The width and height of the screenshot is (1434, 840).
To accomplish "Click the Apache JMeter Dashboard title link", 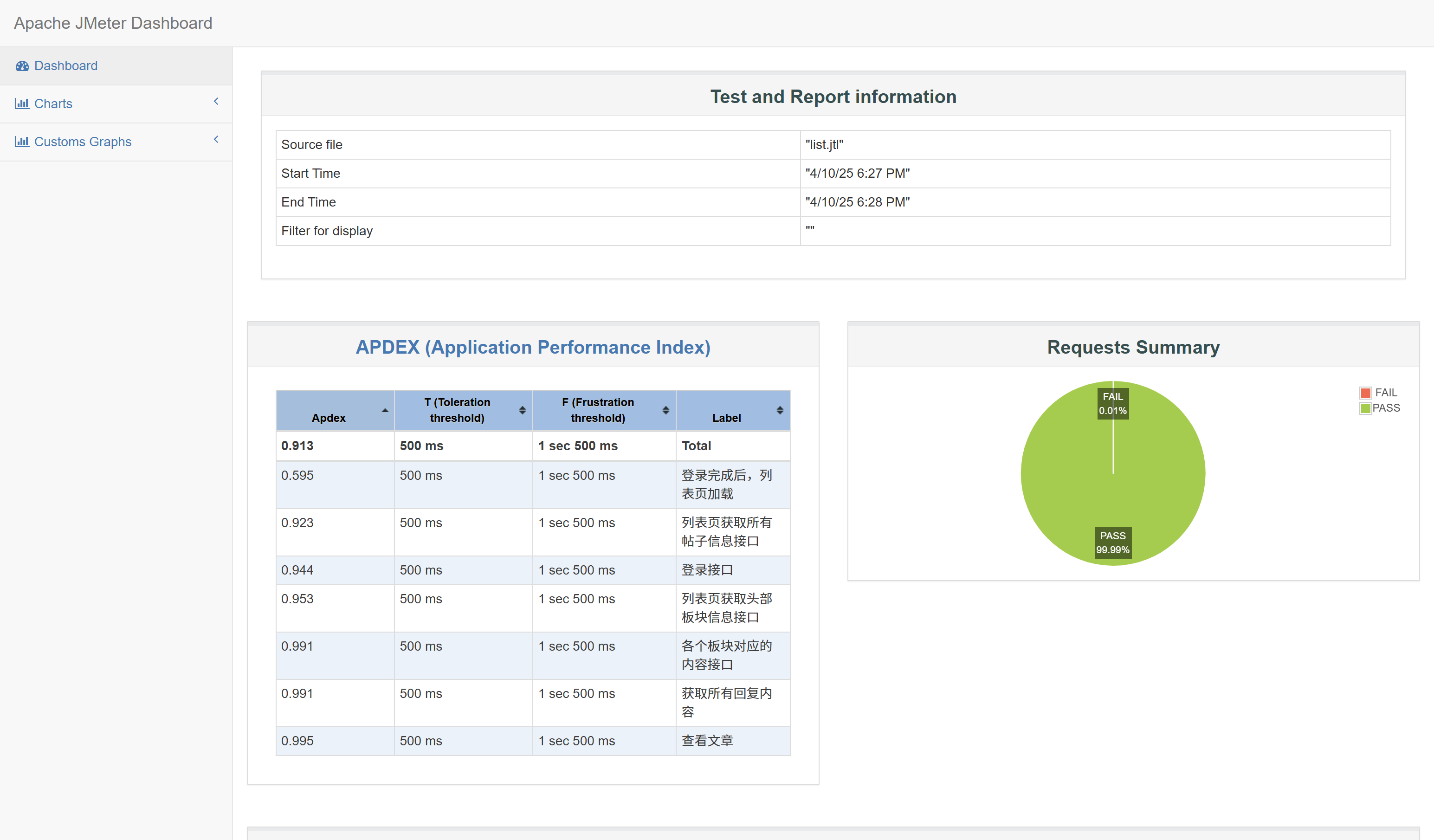I will 113,23.
